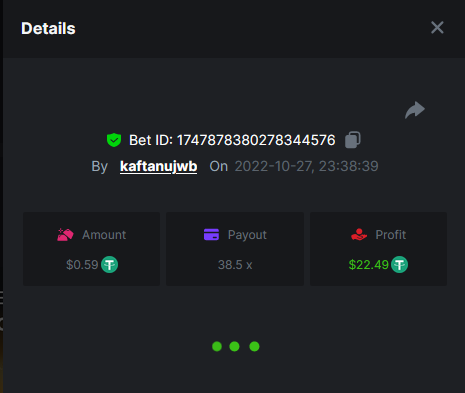
Task: Click the Profit label text
Action: click(x=391, y=235)
